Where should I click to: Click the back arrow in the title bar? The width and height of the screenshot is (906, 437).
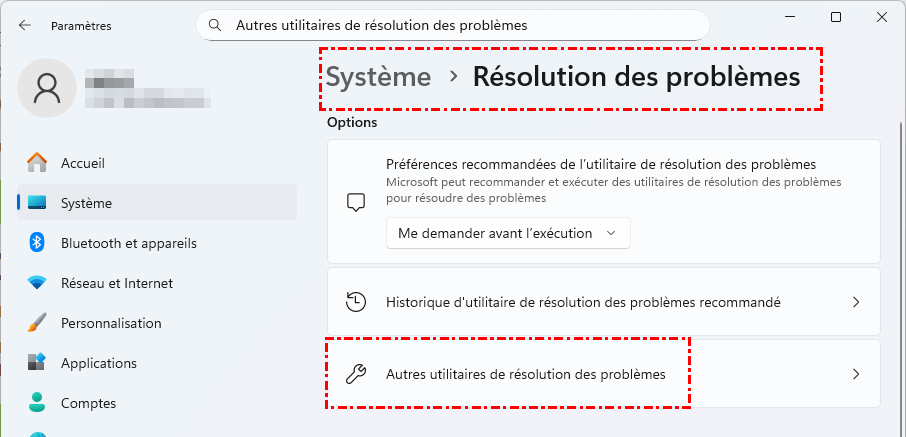tap(25, 25)
